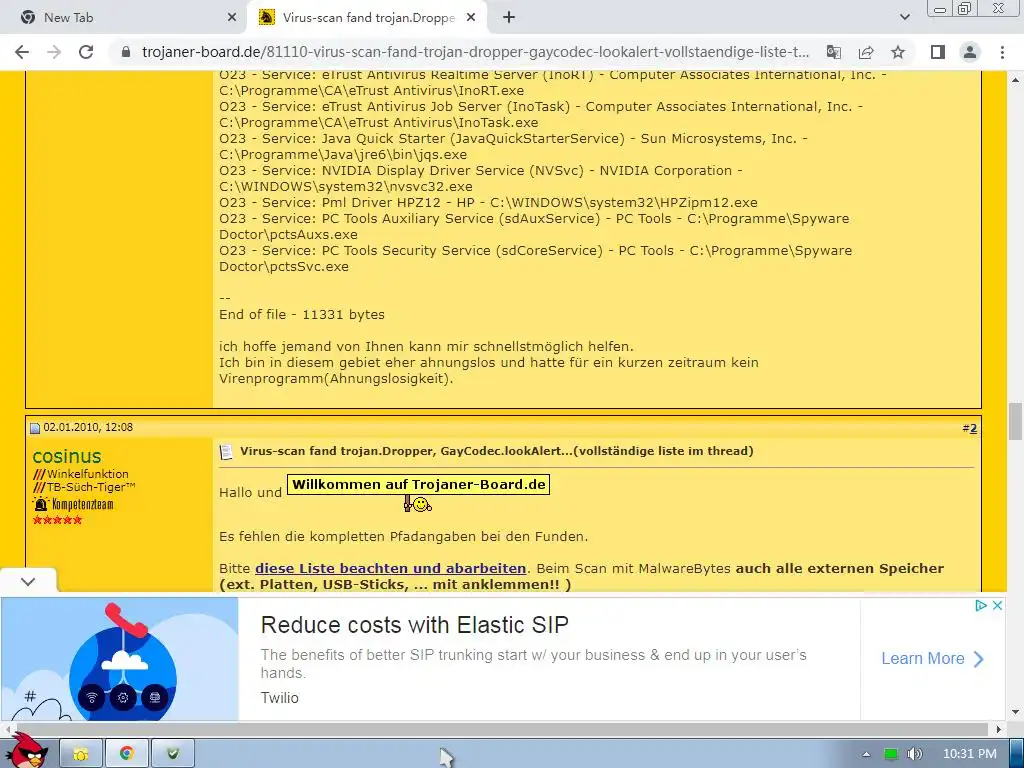
Task: Click the post date 02.01.2010, 12:08
Action: 88,427
